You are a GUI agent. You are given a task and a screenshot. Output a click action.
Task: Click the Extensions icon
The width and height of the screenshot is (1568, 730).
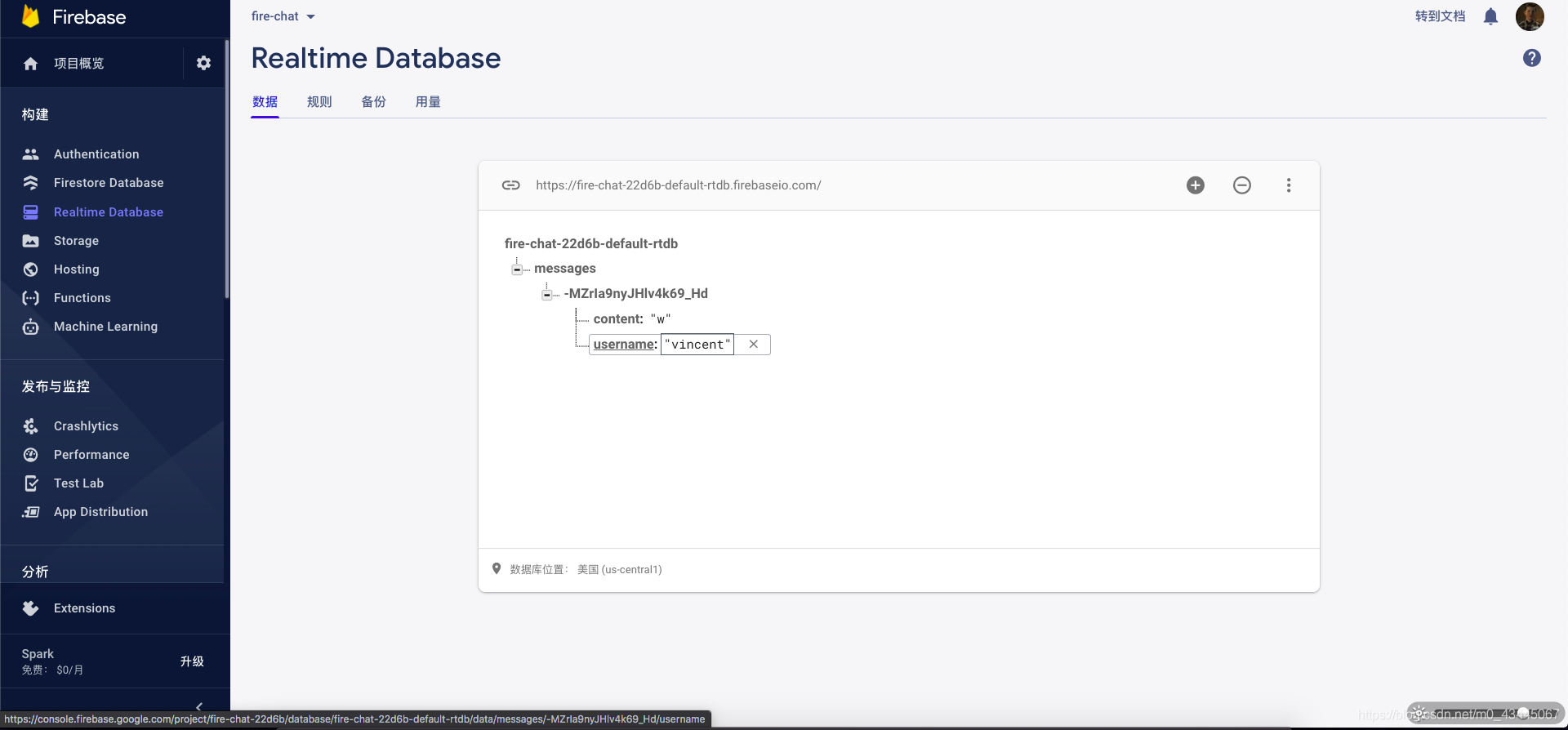pyautogui.click(x=31, y=608)
